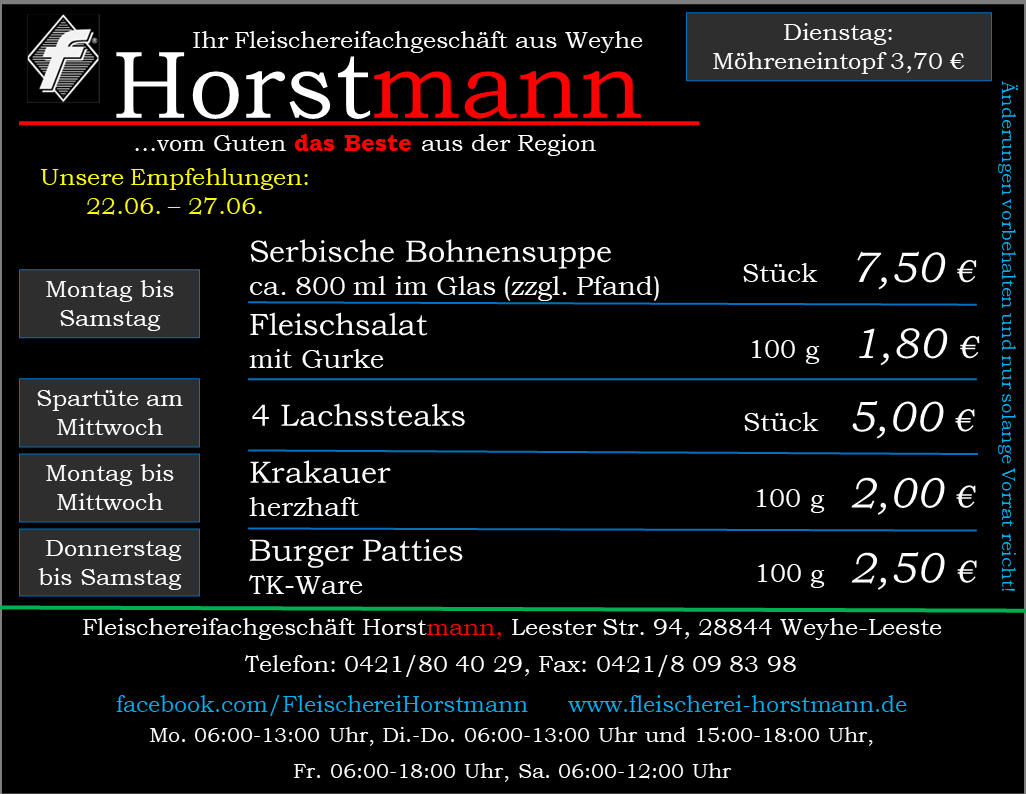This screenshot has height=794, width=1026.
Task: Click the butcher guild f logo icon
Action: [x=63, y=59]
